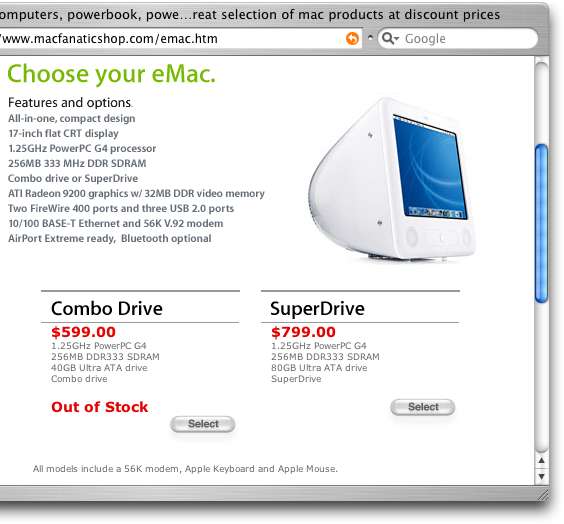Click the Out of Stock label
This screenshot has width=564, height=524.
coord(100,407)
